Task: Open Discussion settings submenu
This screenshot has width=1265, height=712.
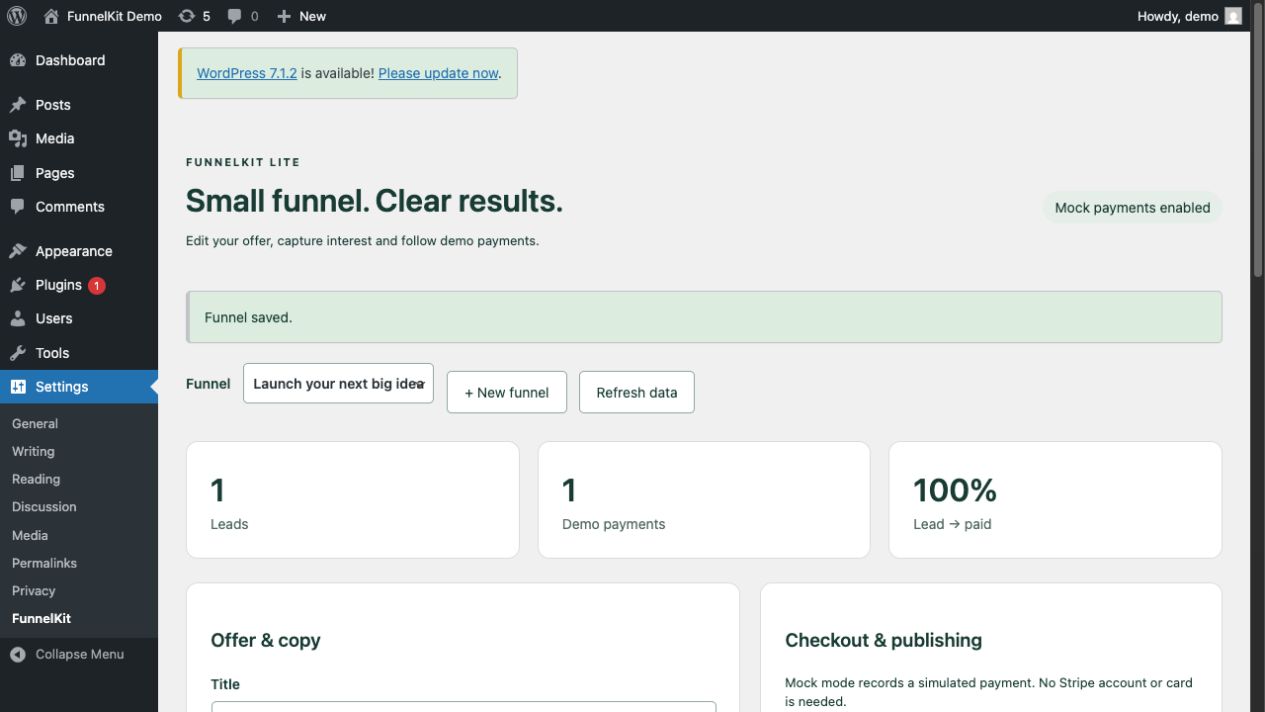Action: click(x=44, y=507)
